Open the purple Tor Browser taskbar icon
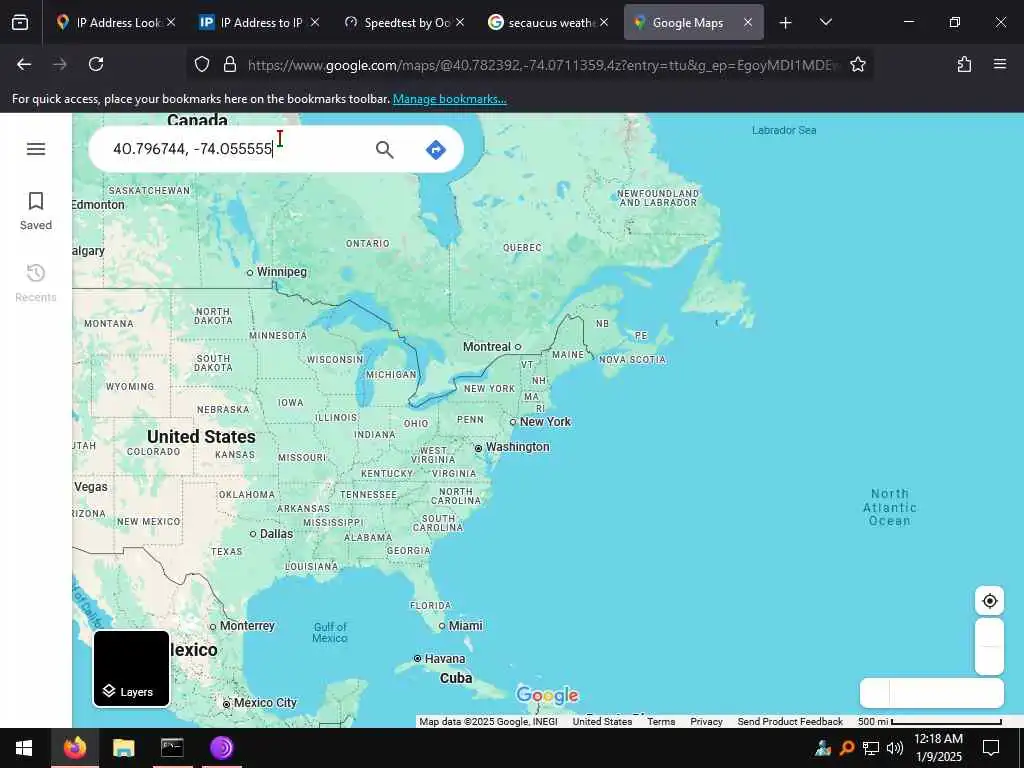The height and width of the screenshot is (768, 1024). coord(221,748)
